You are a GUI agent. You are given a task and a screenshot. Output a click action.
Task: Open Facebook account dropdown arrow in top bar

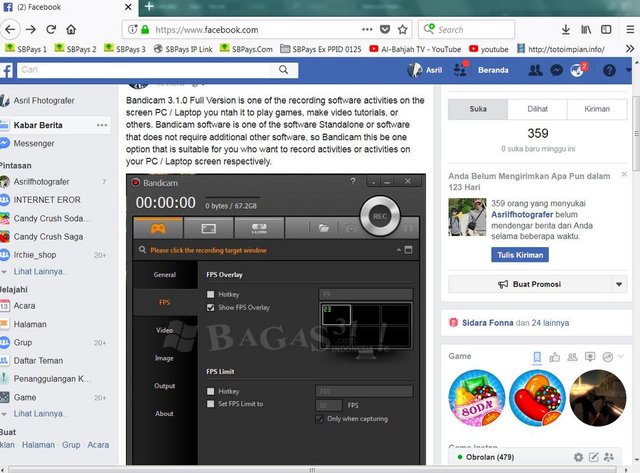pyautogui.click(x=628, y=70)
